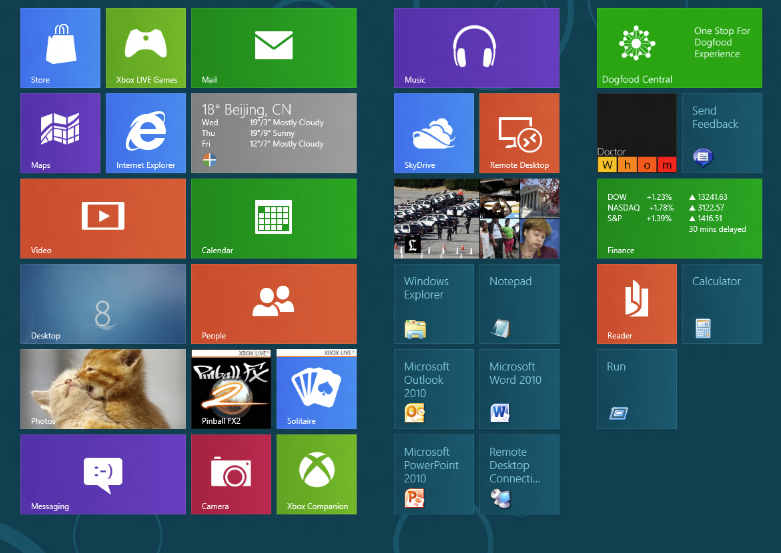
Task: Open the Music tile with headphones
Action: (476, 47)
